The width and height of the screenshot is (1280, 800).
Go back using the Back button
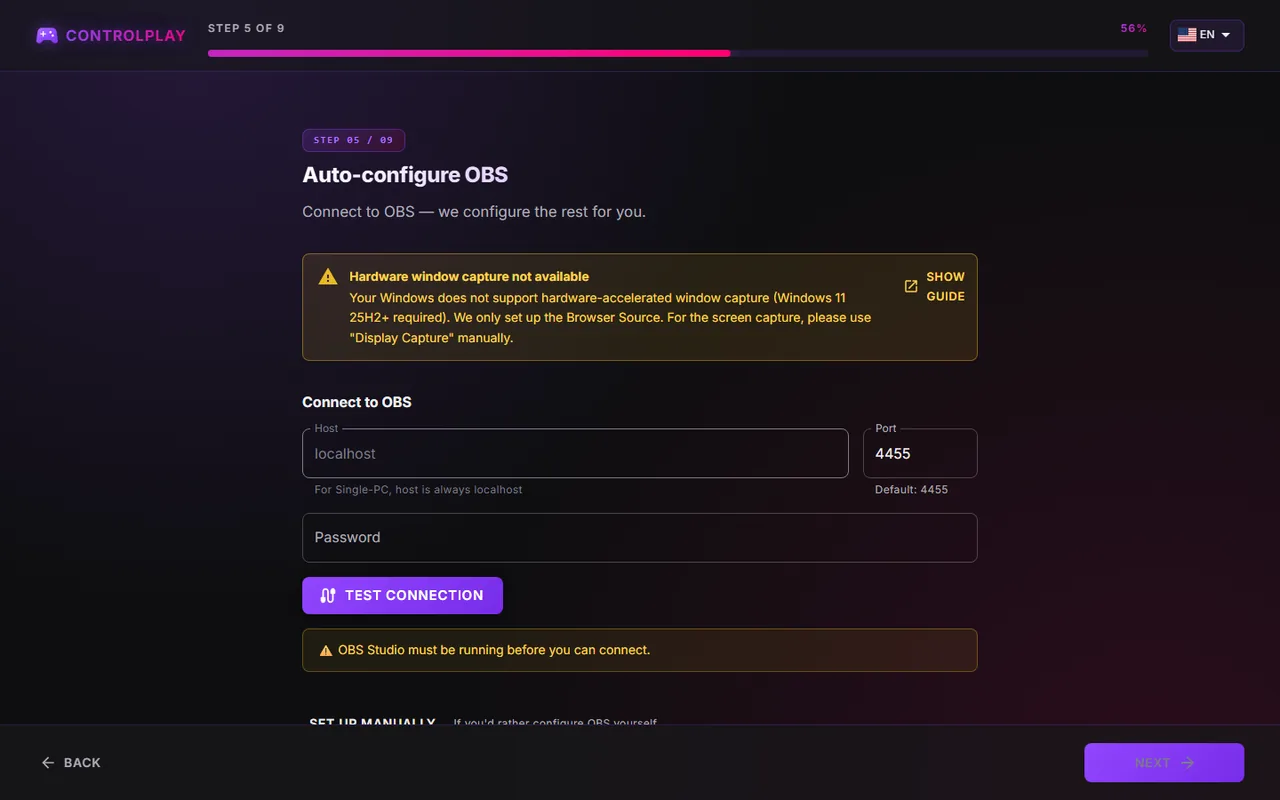(x=71, y=763)
